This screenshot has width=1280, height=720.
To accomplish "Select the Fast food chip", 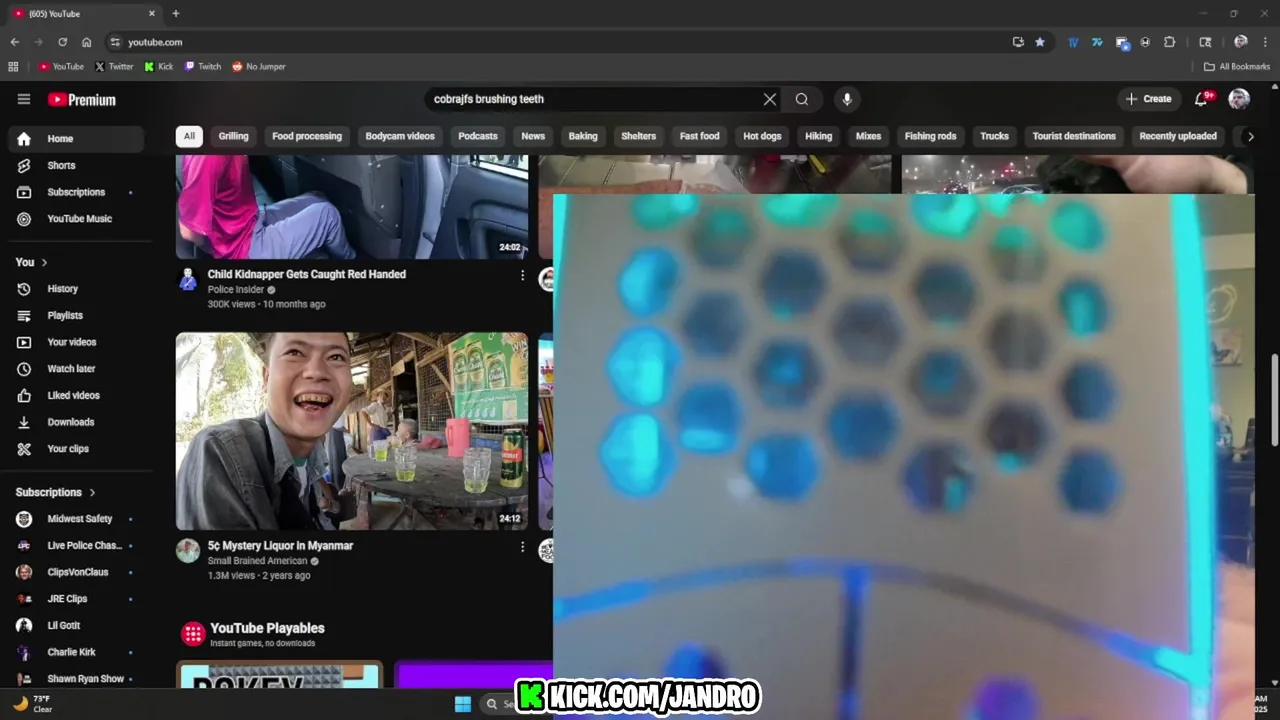I will [700, 136].
